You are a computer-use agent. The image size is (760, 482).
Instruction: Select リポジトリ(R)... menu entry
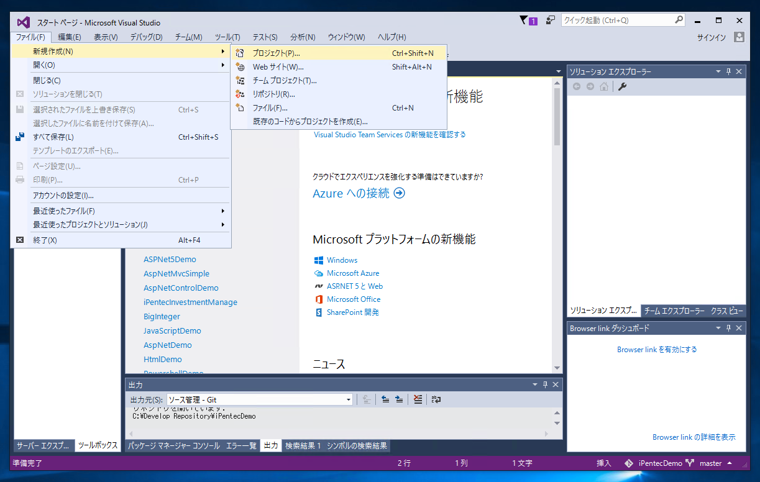339,94
